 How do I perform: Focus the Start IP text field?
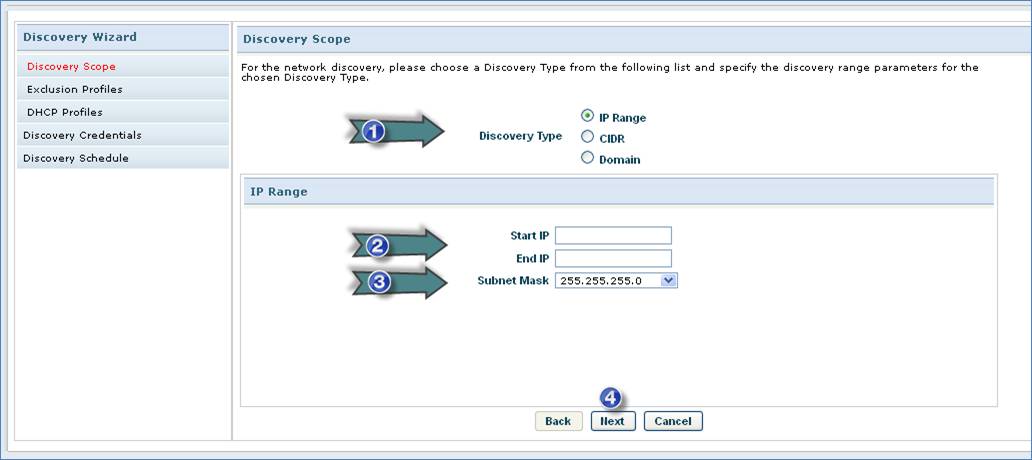click(613, 236)
